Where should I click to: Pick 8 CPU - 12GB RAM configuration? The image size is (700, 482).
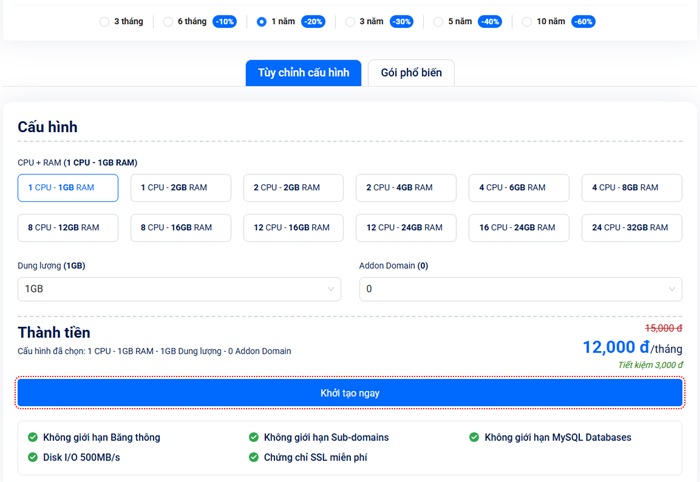68,228
